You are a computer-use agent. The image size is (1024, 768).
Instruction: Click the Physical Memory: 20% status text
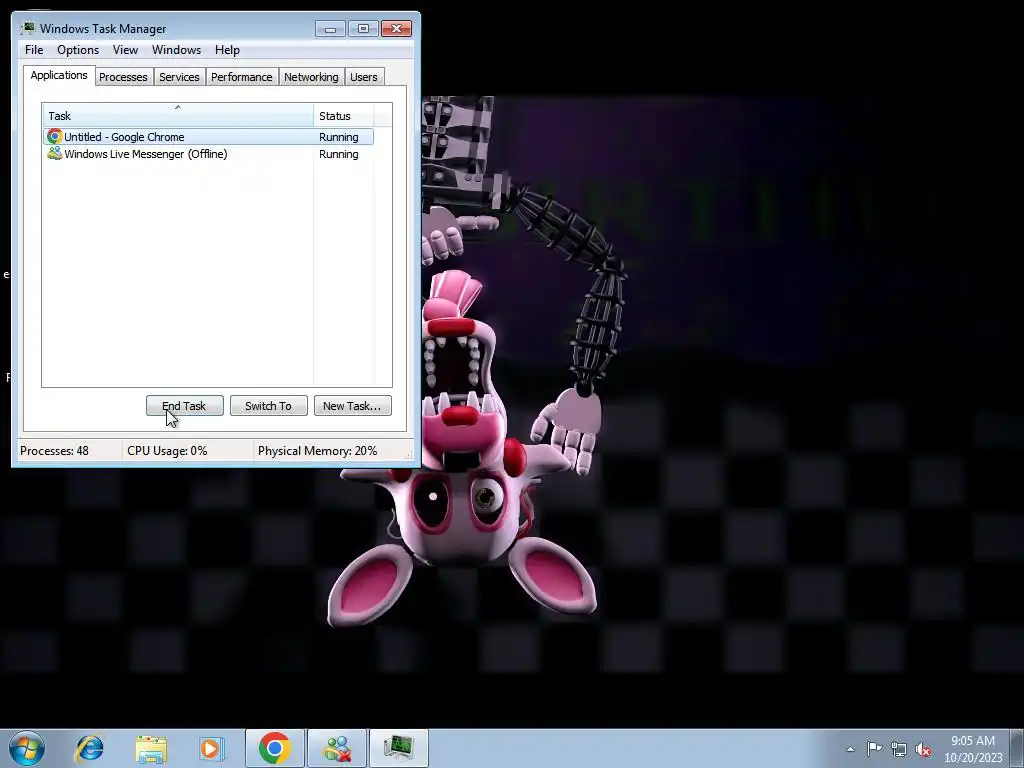click(317, 451)
